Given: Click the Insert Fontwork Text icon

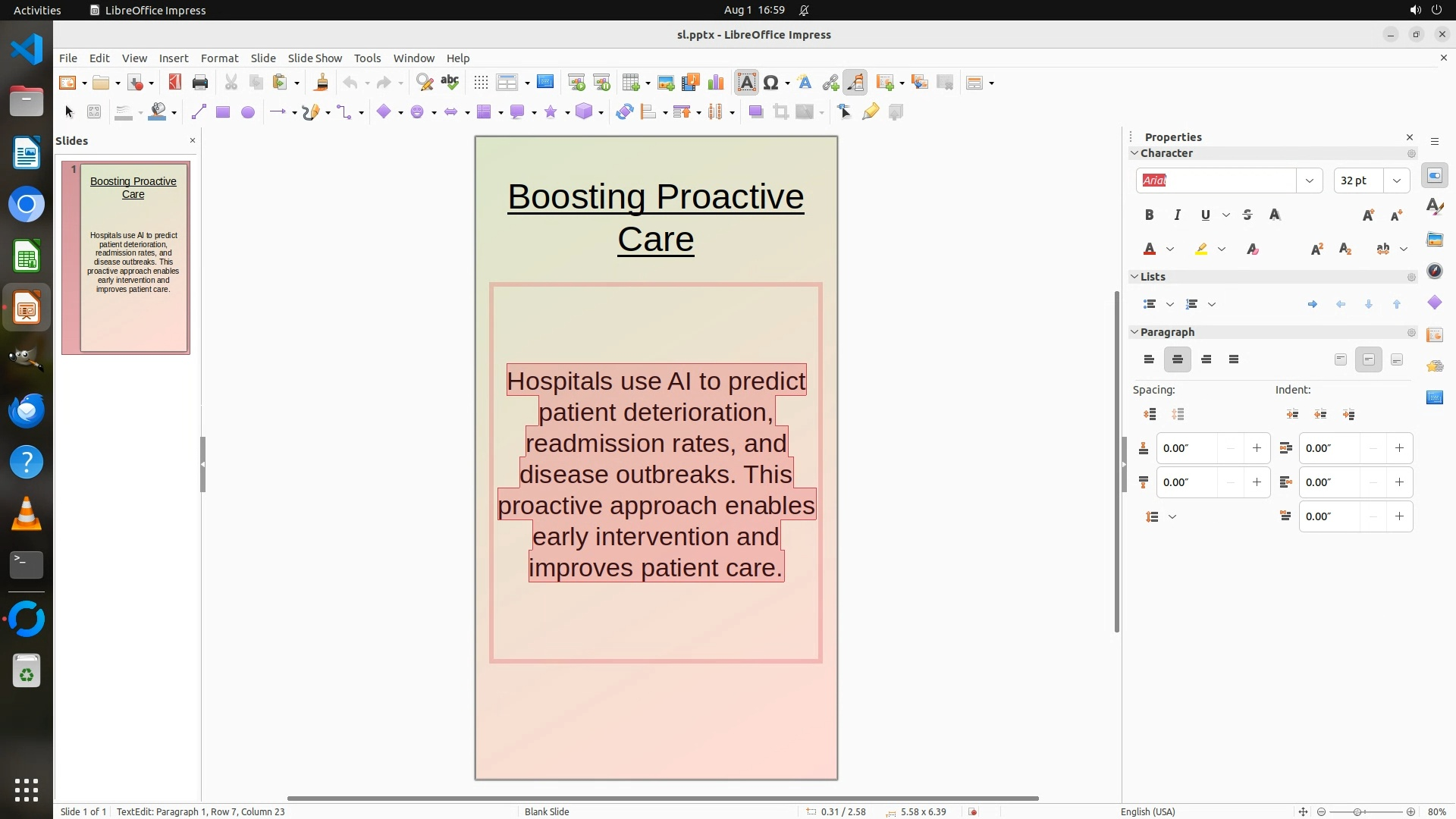Looking at the screenshot, I should pyautogui.click(x=805, y=83).
